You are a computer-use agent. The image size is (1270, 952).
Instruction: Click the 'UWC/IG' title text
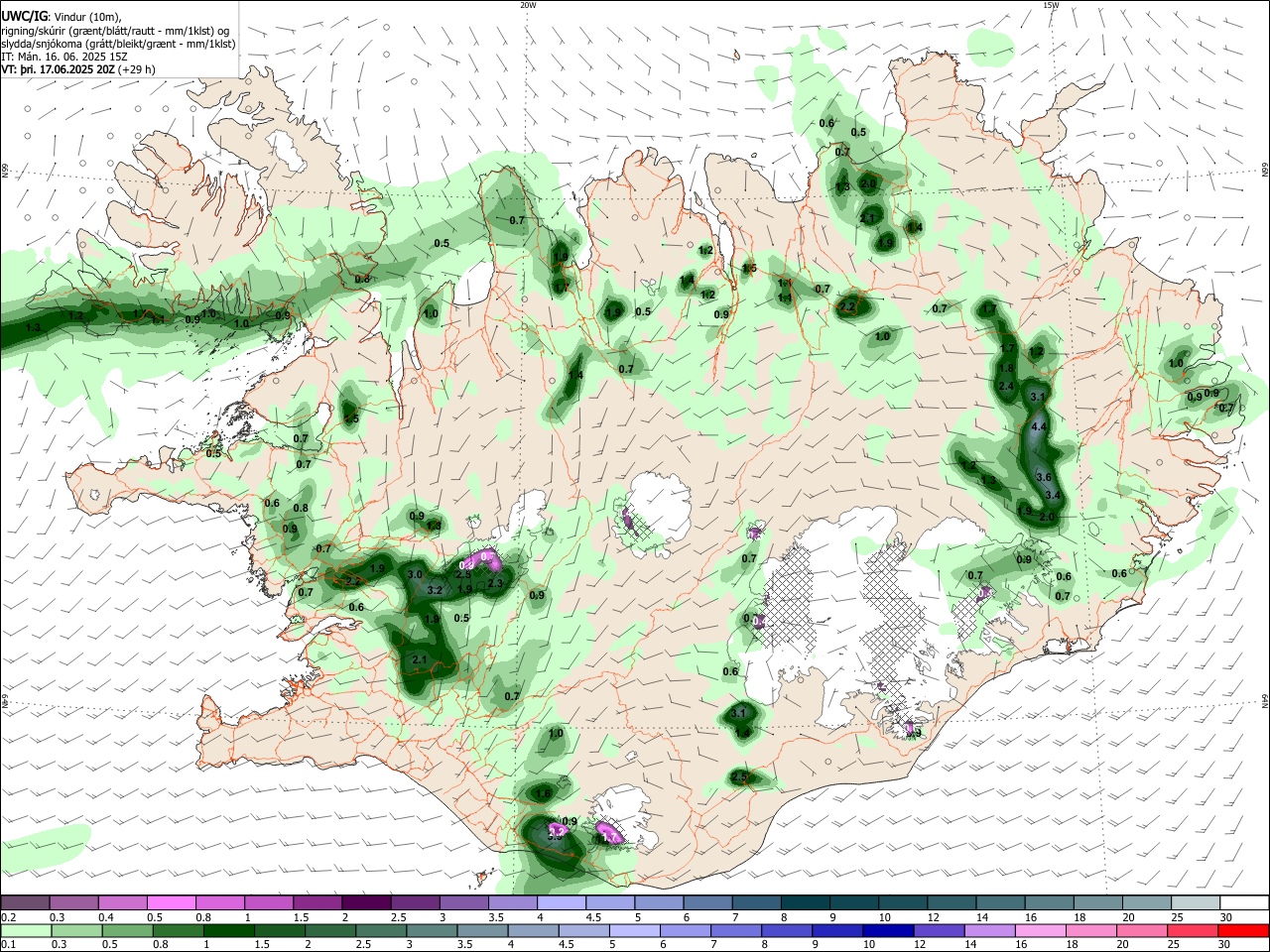(x=24, y=17)
